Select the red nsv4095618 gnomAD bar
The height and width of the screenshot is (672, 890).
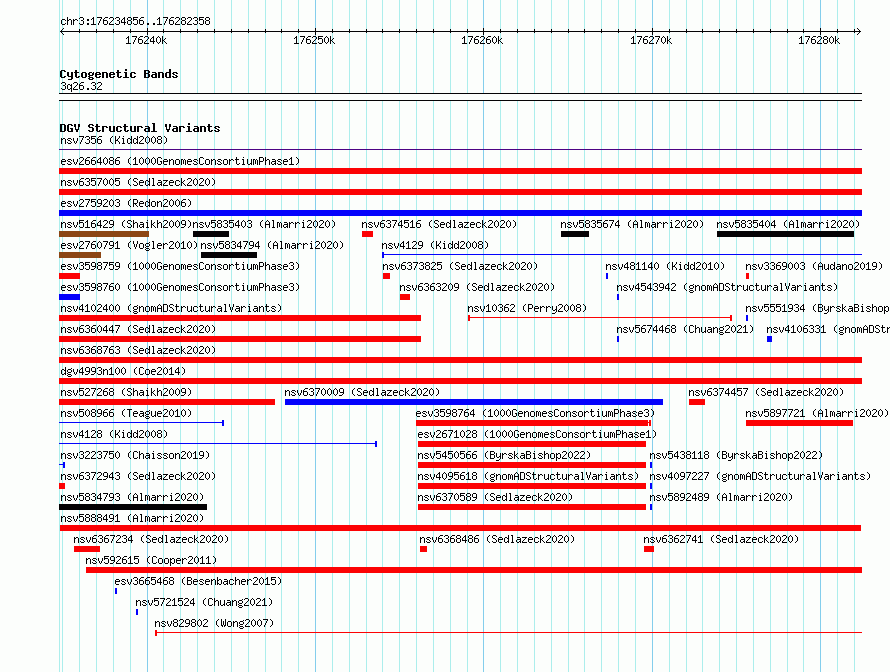(532, 486)
